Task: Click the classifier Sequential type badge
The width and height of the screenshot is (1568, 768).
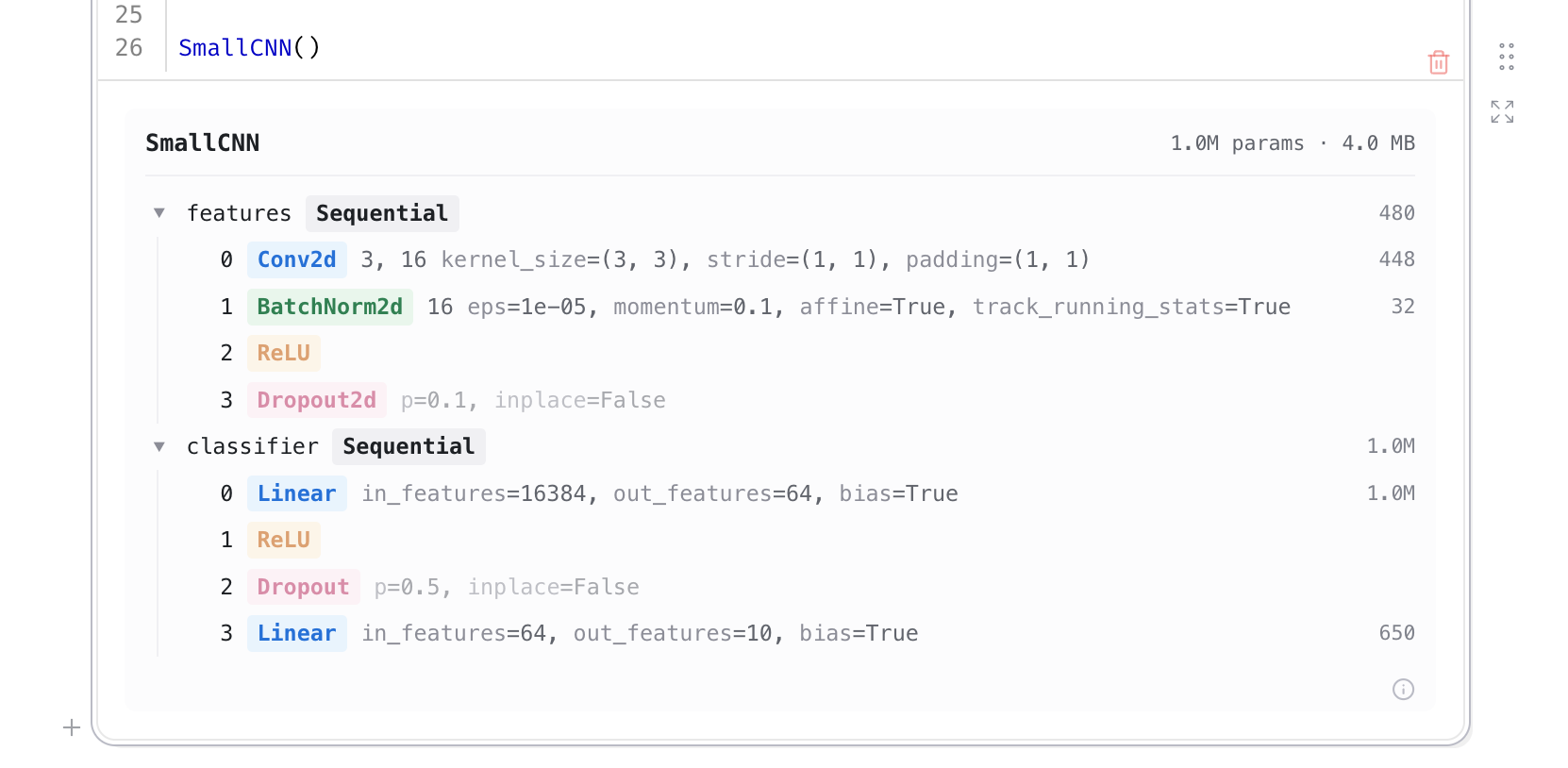Action: (x=408, y=446)
